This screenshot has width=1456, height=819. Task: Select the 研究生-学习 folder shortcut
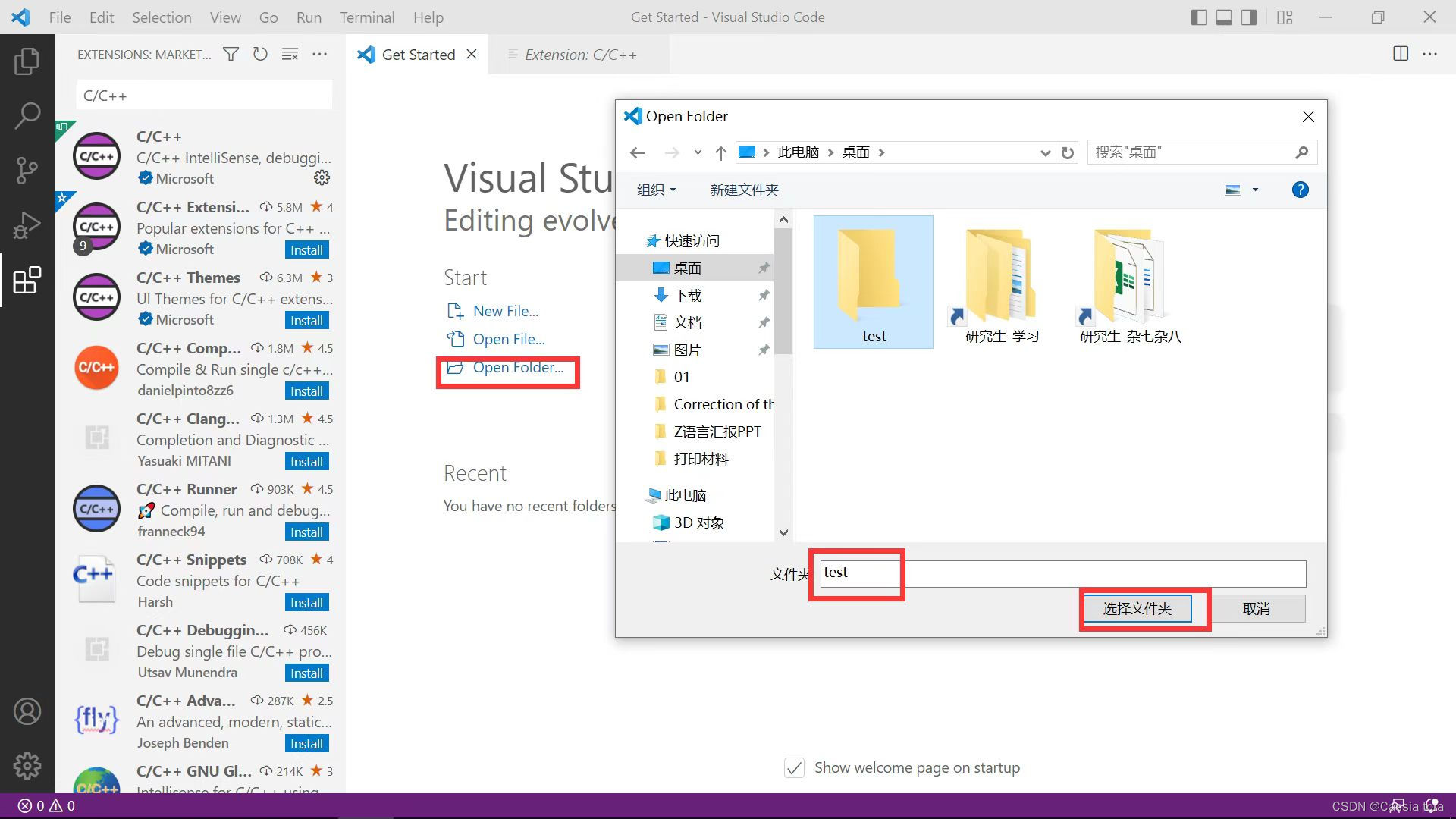pyautogui.click(x=1001, y=282)
